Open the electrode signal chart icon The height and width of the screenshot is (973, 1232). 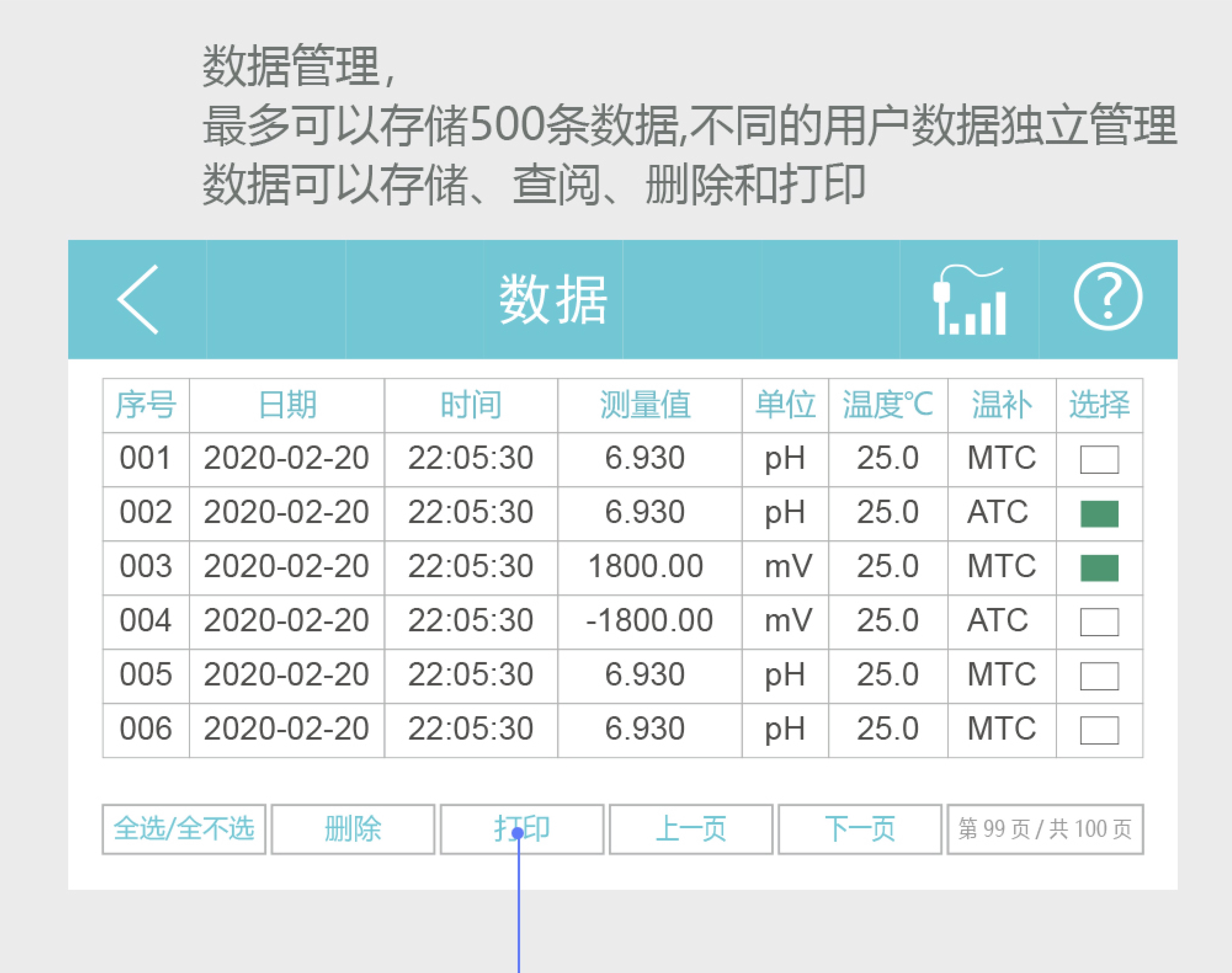969,300
